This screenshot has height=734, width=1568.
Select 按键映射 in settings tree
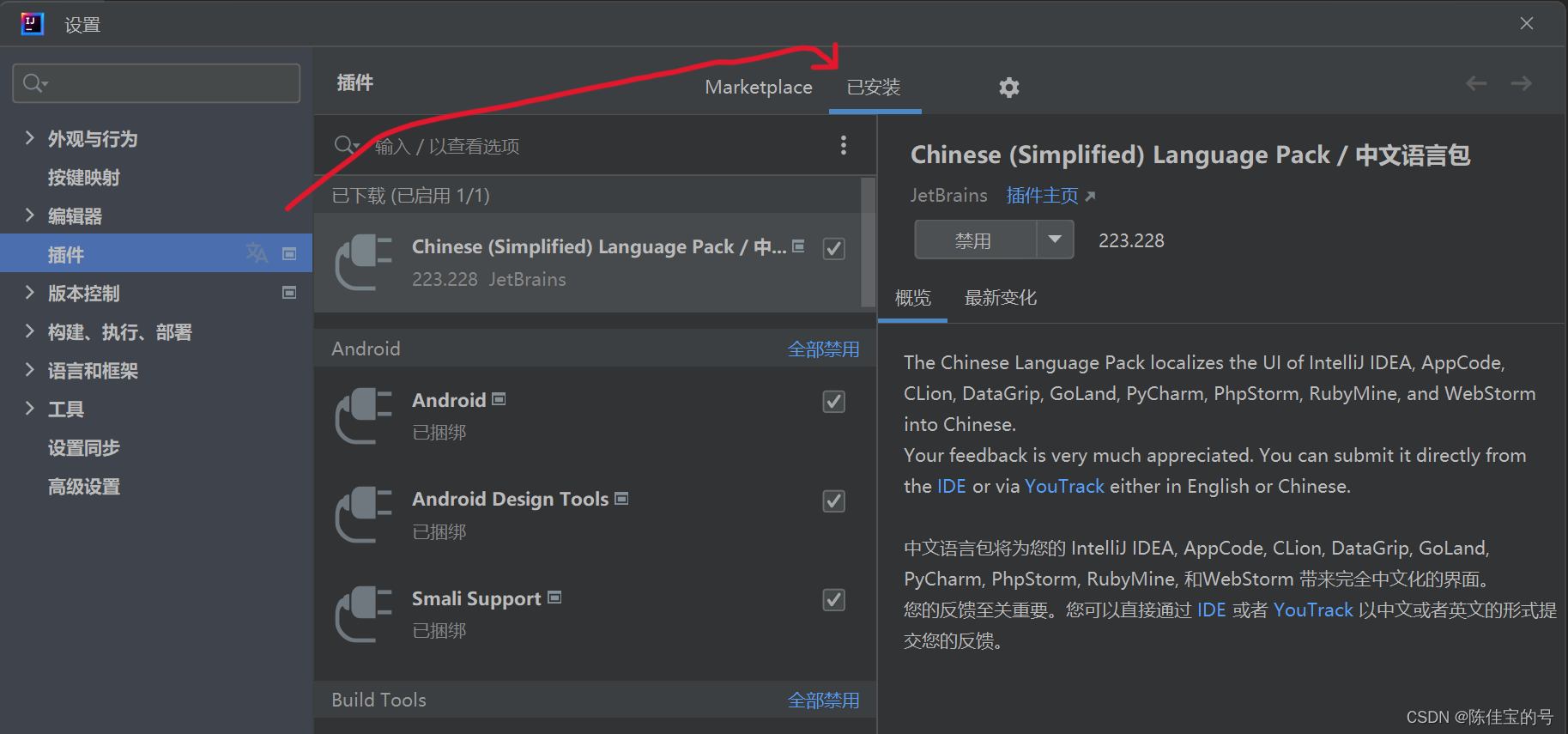coord(83,178)
